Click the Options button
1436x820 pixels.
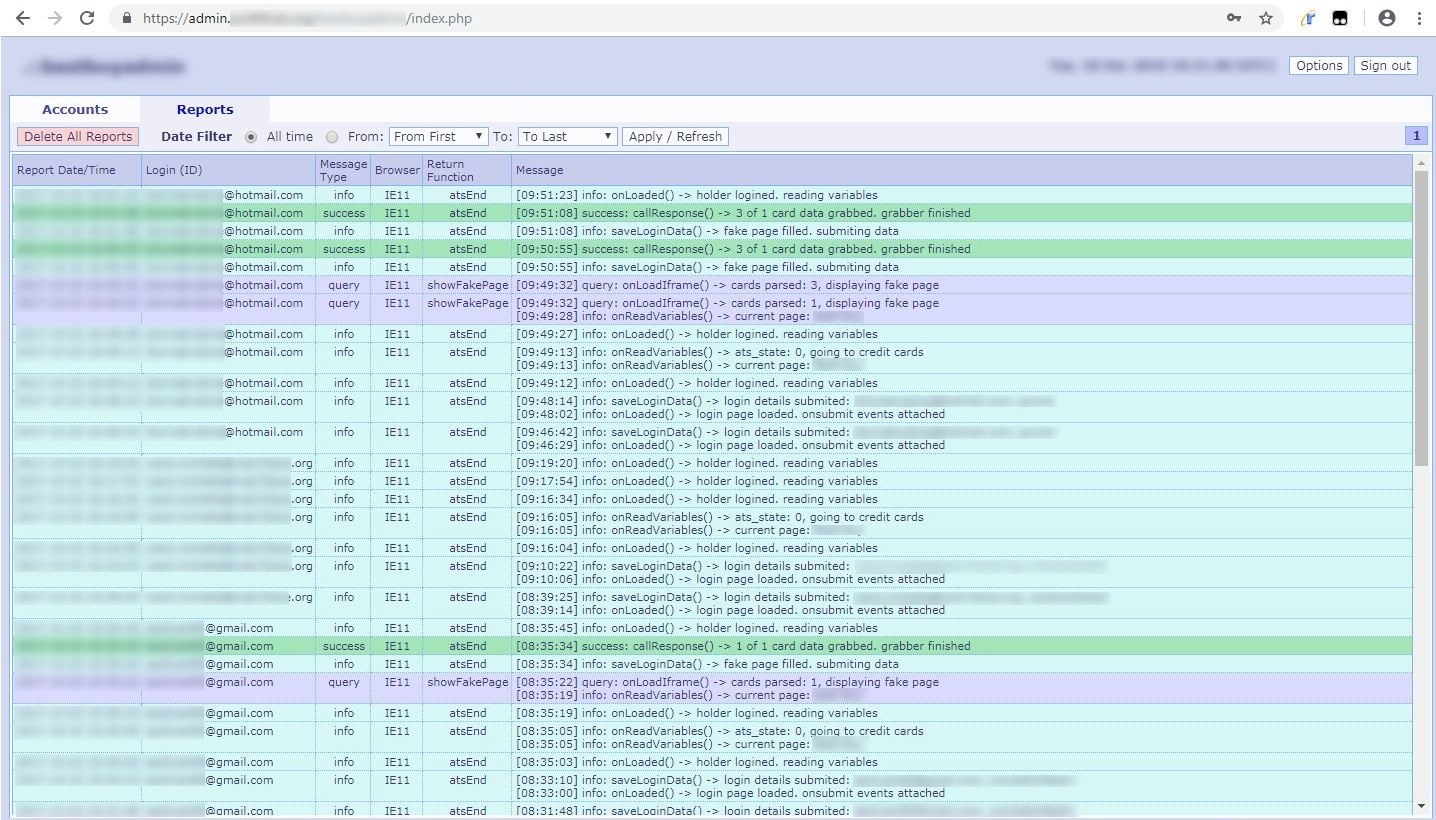1319,66
